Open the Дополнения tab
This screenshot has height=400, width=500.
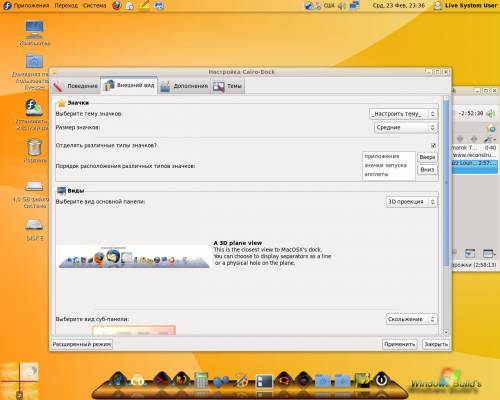pos(184,86)
